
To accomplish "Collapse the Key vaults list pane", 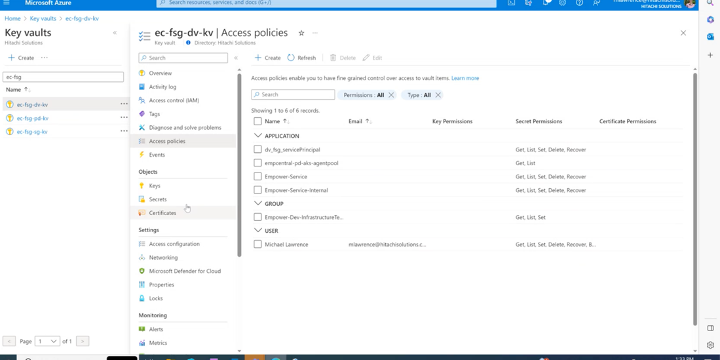I will 115,33.
